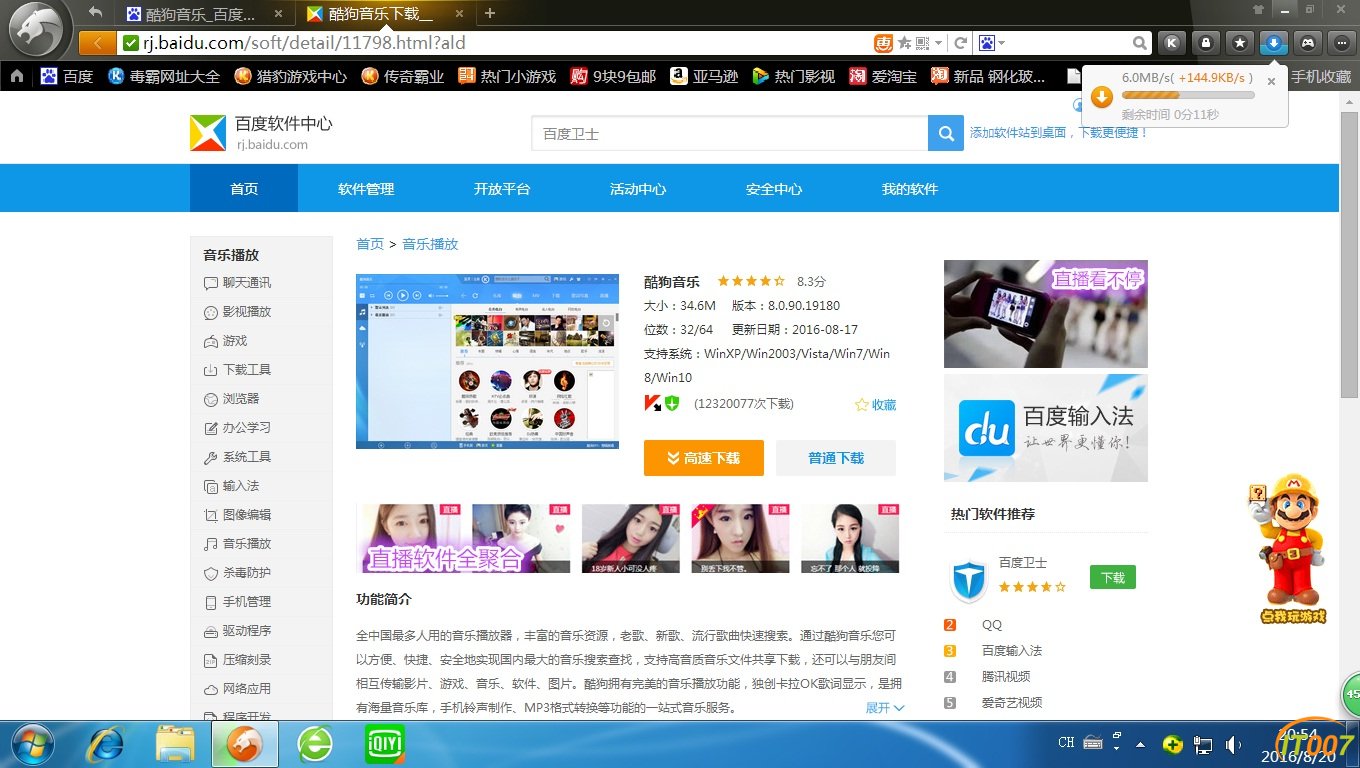1360x768 pixels.
Task: Click the network tray icon
Action: point(1204,744)
